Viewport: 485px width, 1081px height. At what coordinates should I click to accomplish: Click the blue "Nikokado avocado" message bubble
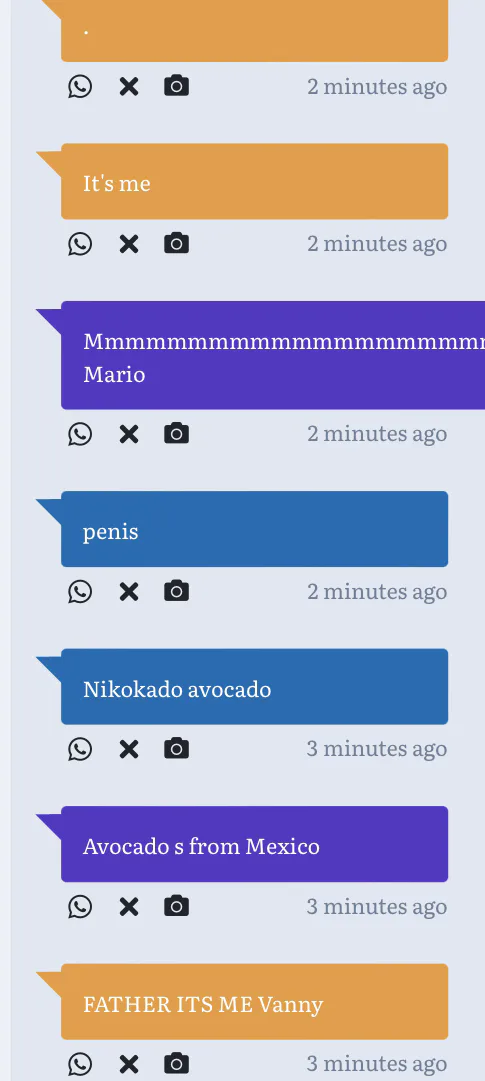pyautogui.click(x=255, y=687)
